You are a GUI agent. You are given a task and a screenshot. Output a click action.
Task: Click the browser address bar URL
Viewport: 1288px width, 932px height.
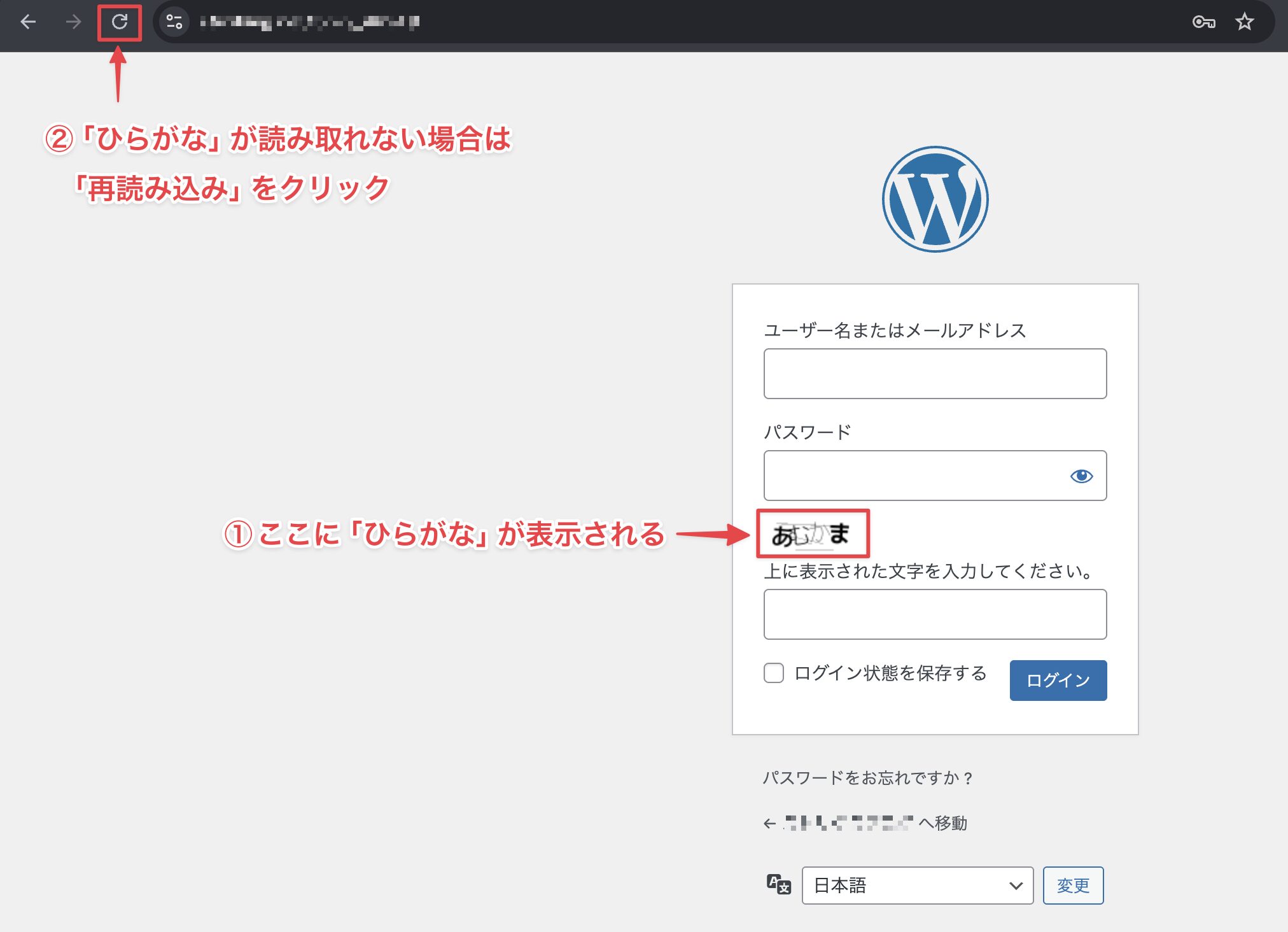(309, 22)
